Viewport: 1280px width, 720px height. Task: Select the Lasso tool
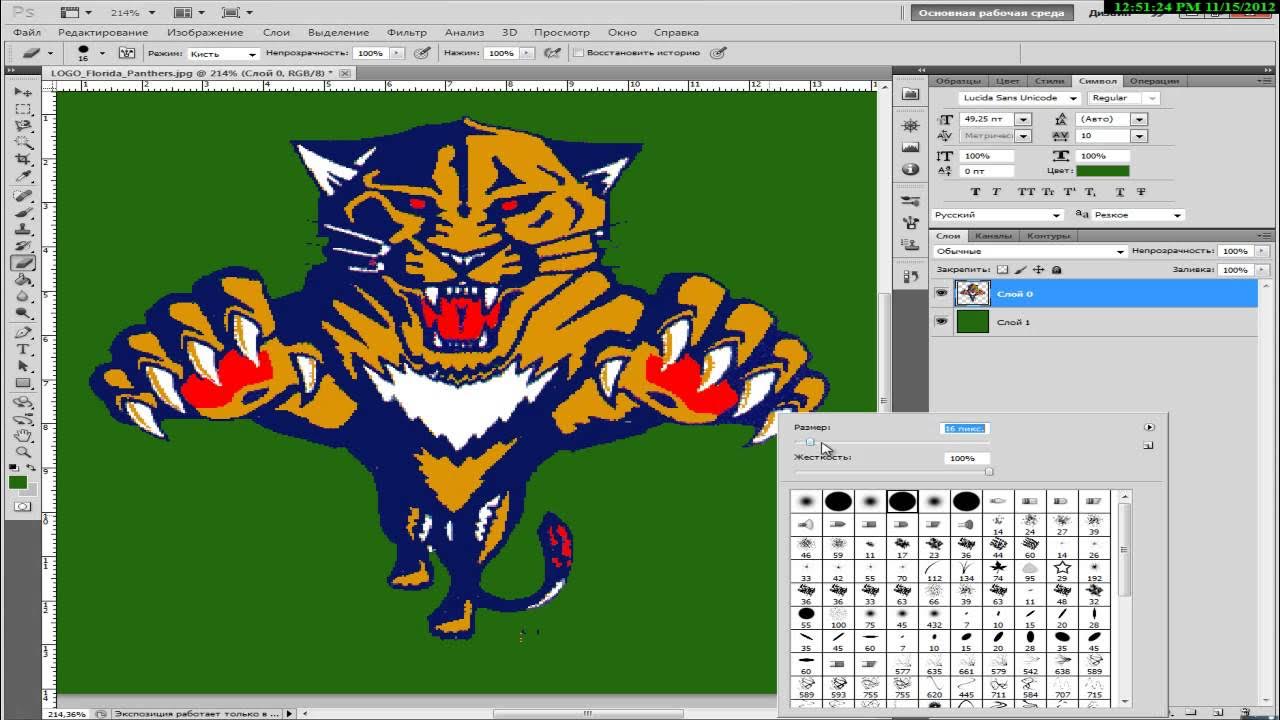tap(23, 126)
